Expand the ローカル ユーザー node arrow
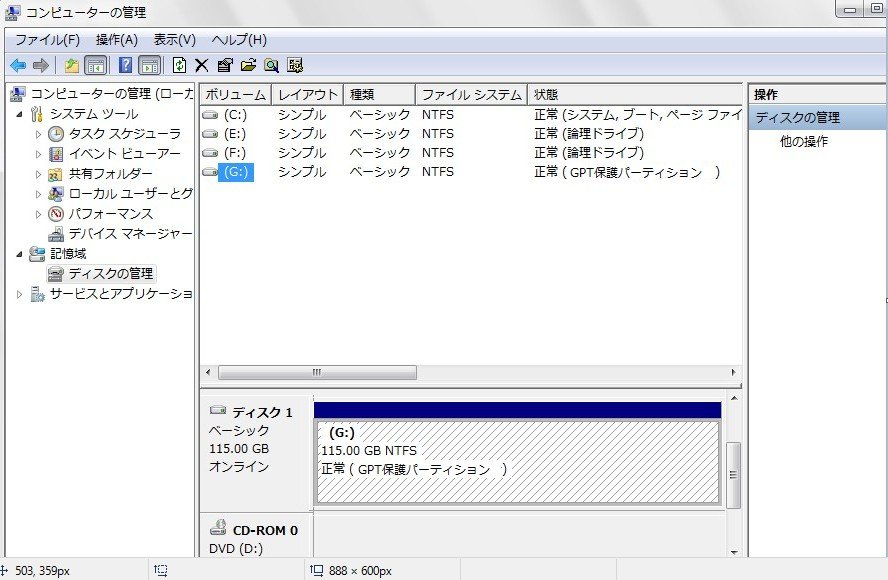Screen dimensions: 888x580 point(38,194)
